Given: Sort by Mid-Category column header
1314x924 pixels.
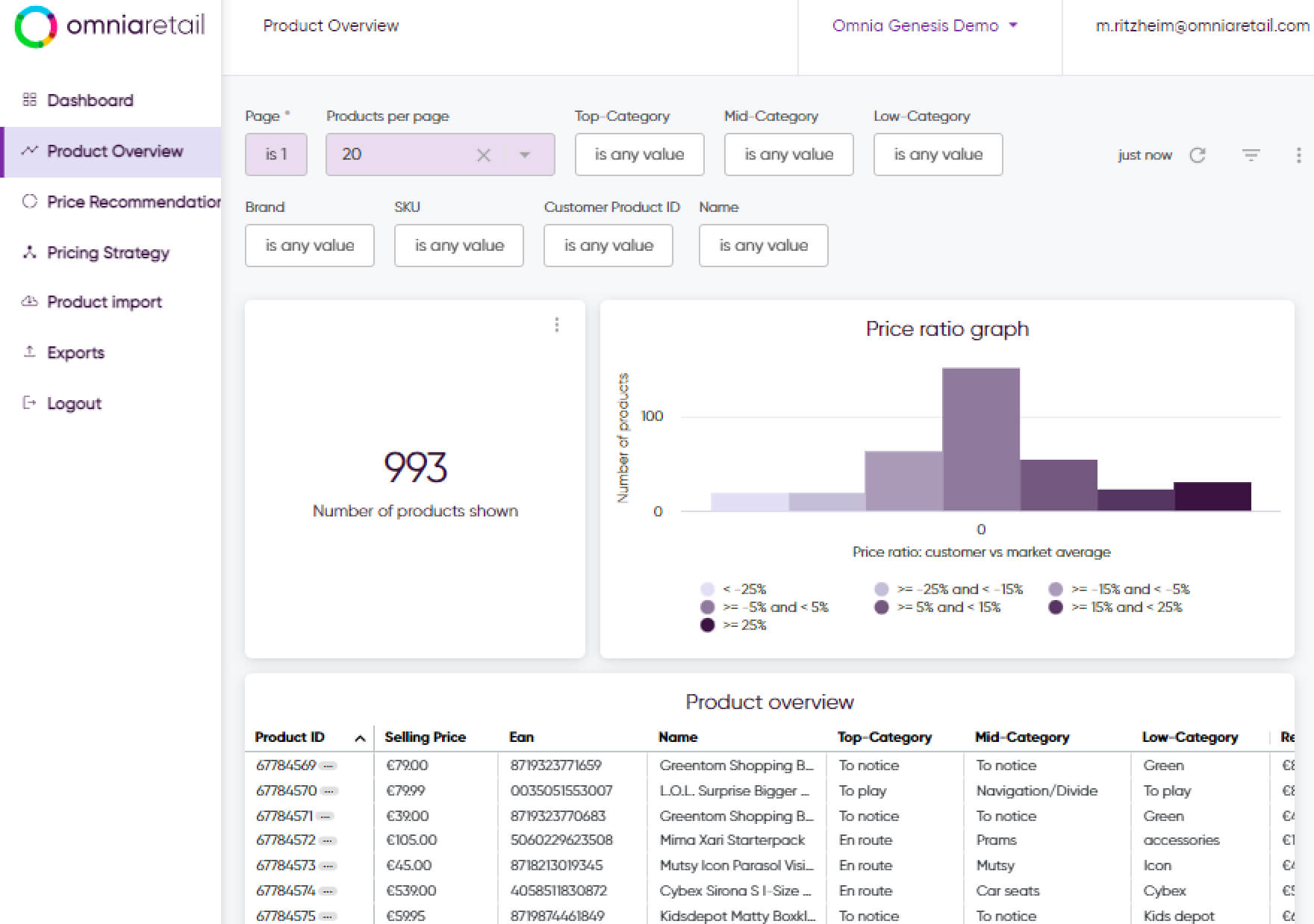Looking at the screenshot, I should [x=1022, y=737].
